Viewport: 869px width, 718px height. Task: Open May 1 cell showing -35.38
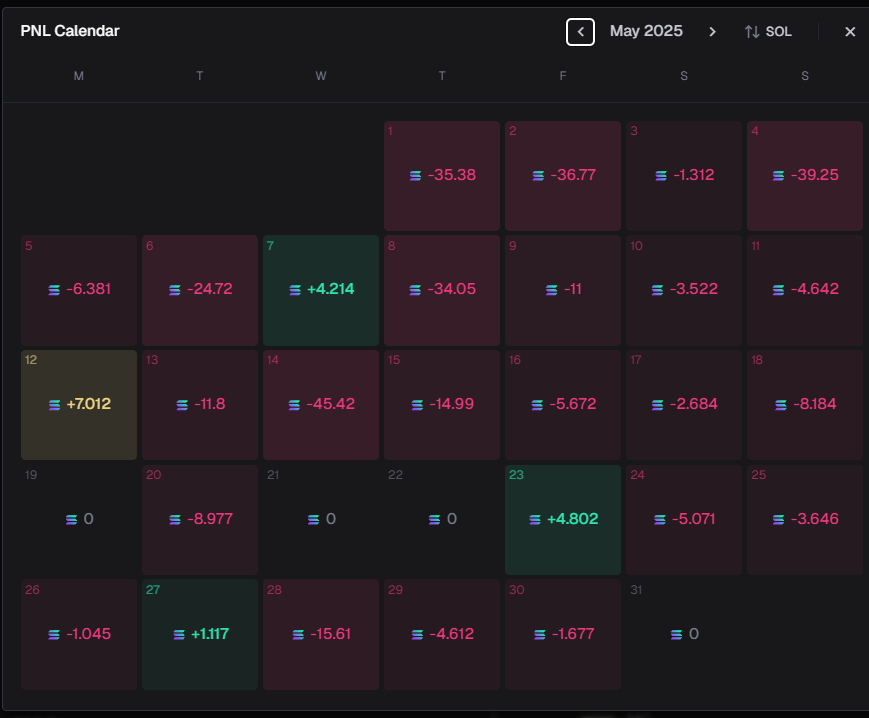click(442, 176)
